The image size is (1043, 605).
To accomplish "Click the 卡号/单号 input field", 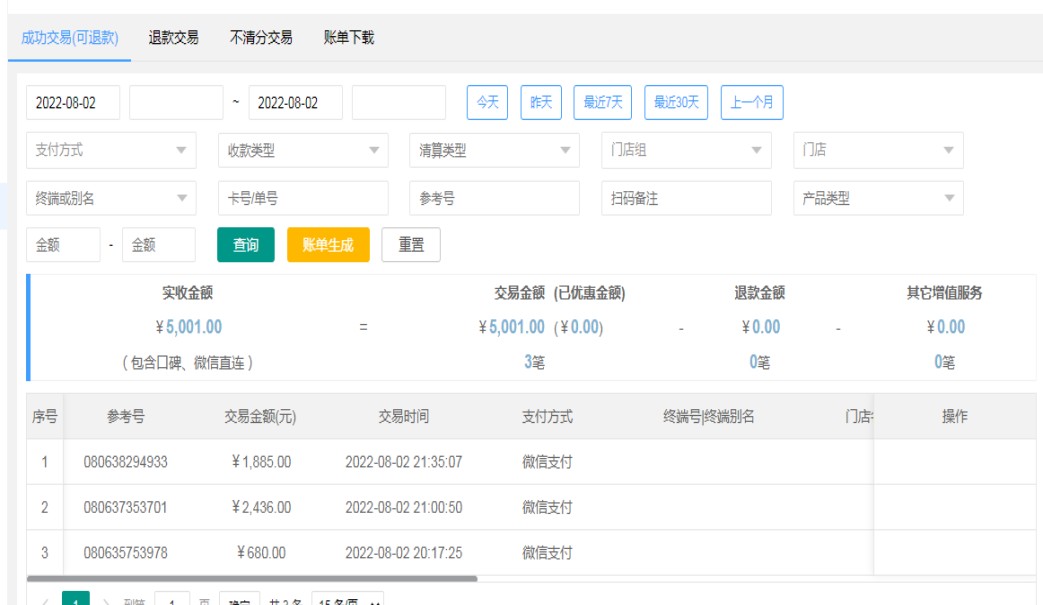I will coord(303,198).
